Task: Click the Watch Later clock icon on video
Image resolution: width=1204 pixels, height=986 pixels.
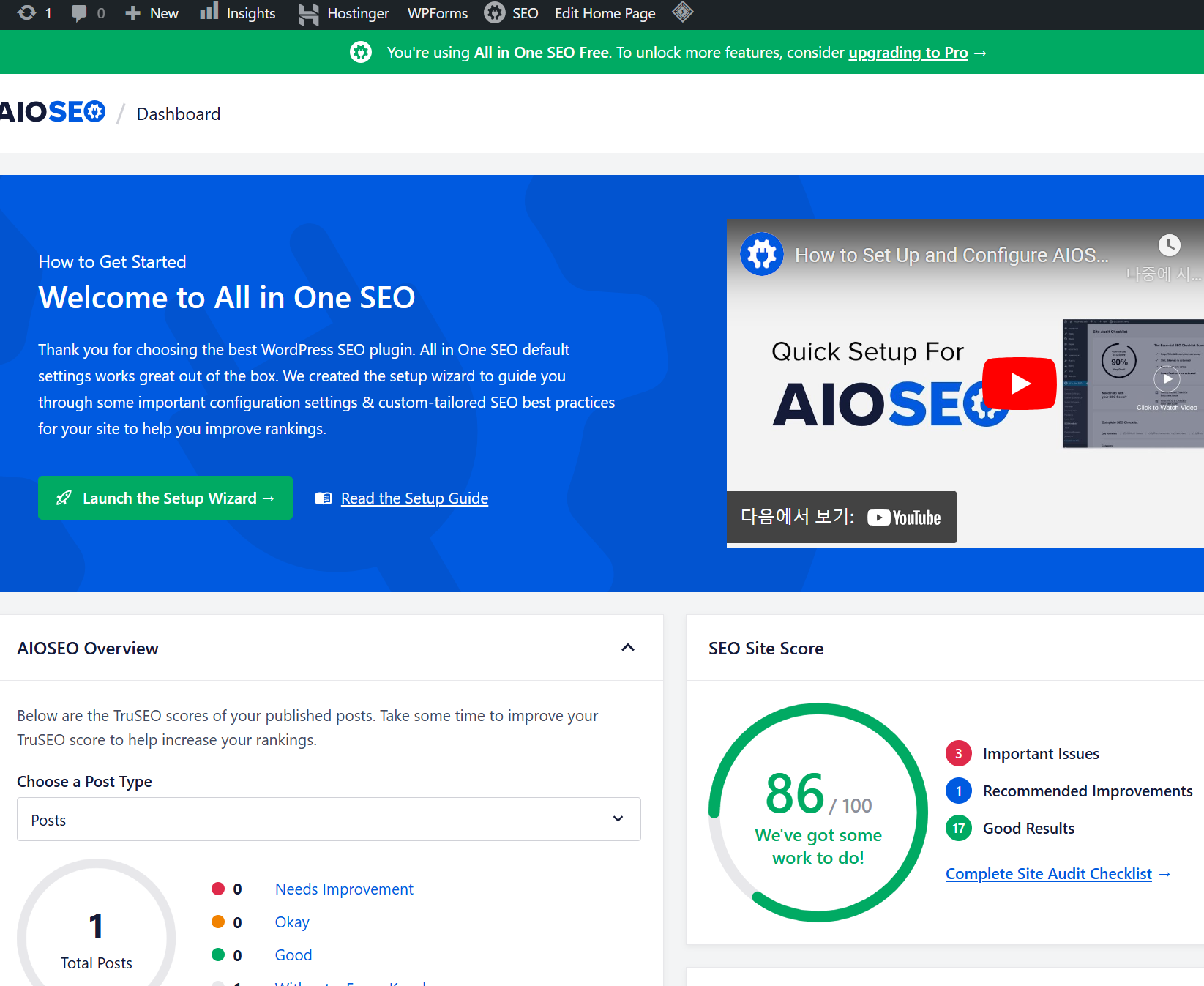Action: tap(1169, 245)
